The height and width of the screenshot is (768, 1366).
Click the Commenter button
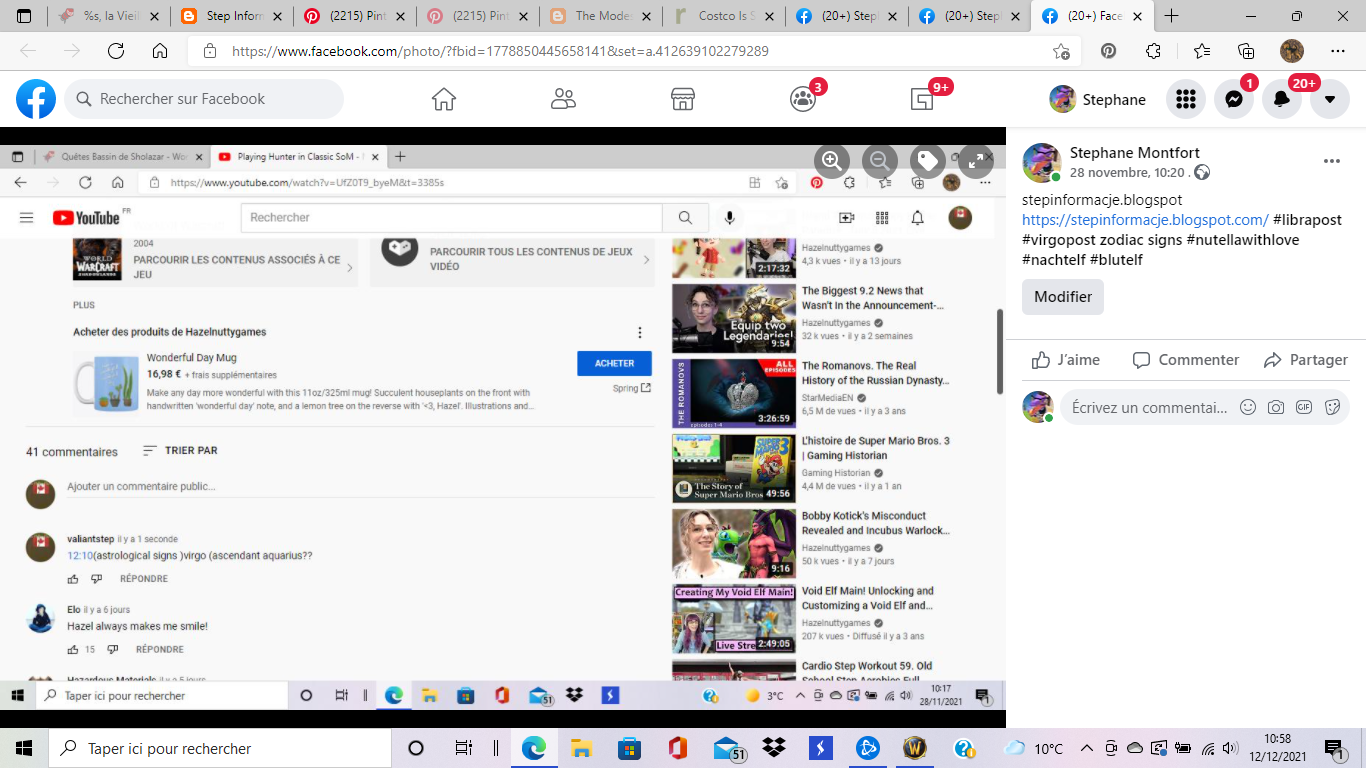tap(1186, 360)
